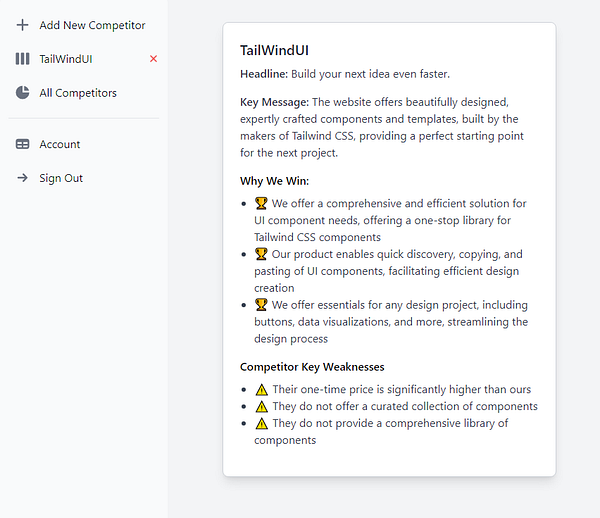
Task: Click the columns icon beside TailWindUI
Action: 23,59
